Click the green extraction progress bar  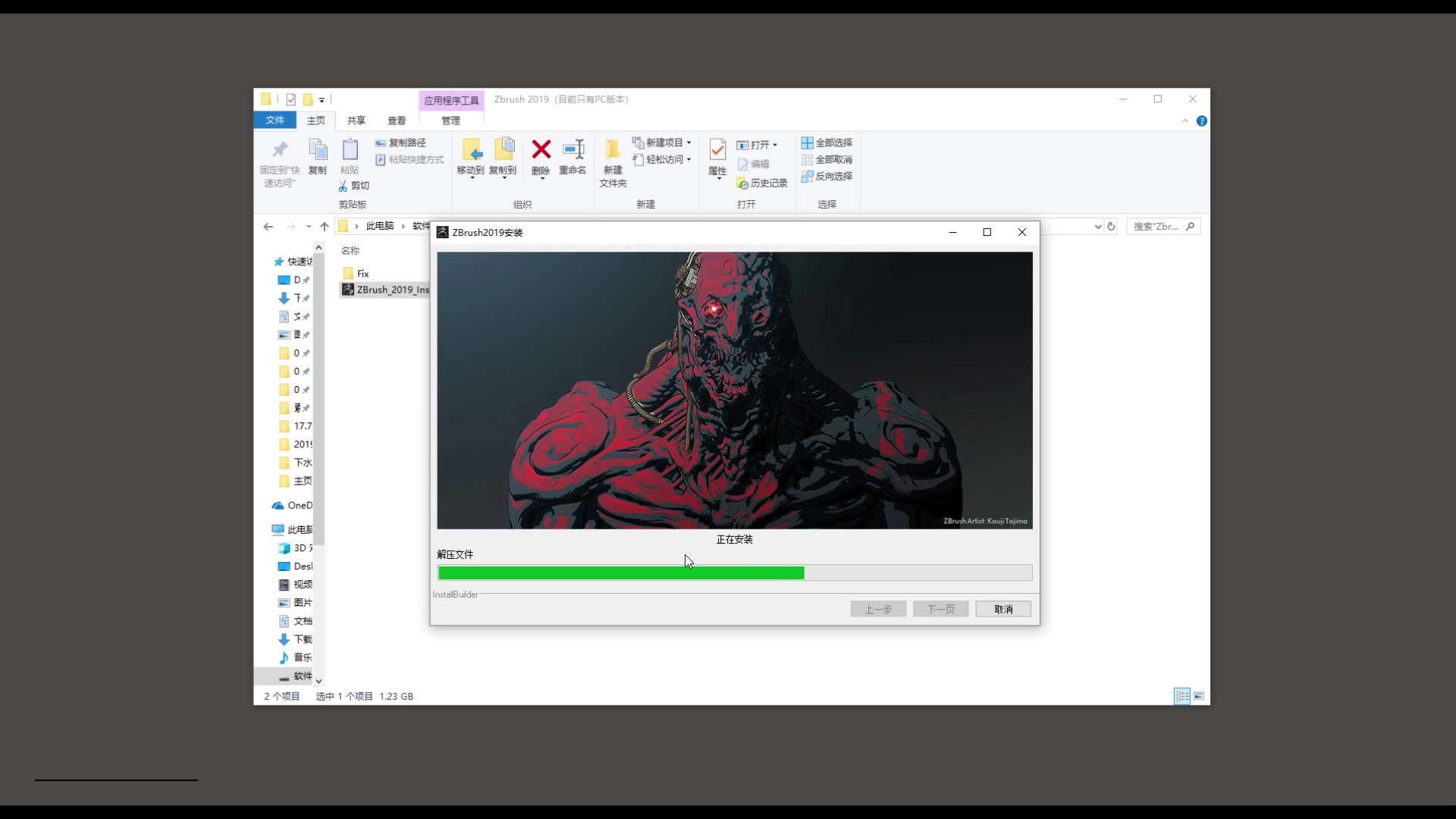coord(620,573)
